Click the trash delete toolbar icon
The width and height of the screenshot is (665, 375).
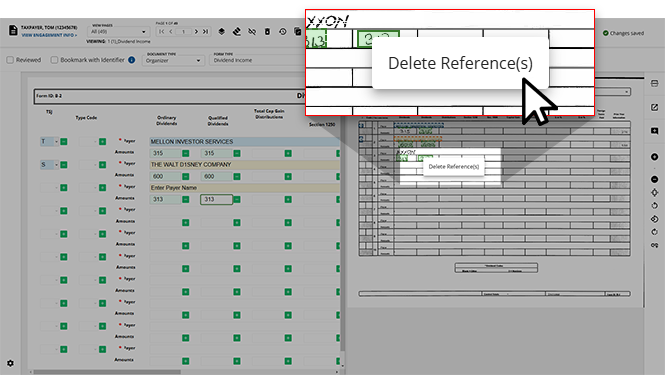pyautogui.click(x=267, y=31)
